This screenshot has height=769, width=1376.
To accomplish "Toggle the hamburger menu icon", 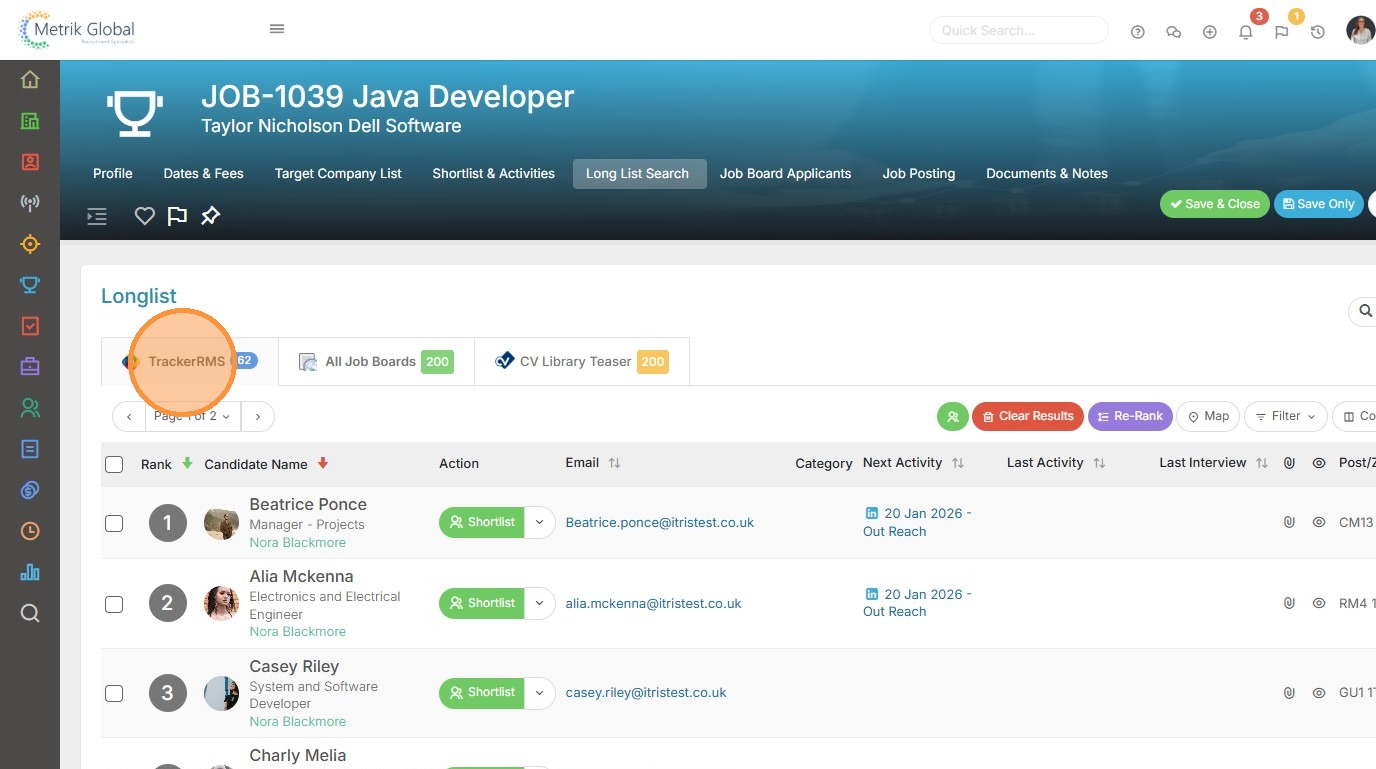I will pyautogui.click(x=277, y=29).
